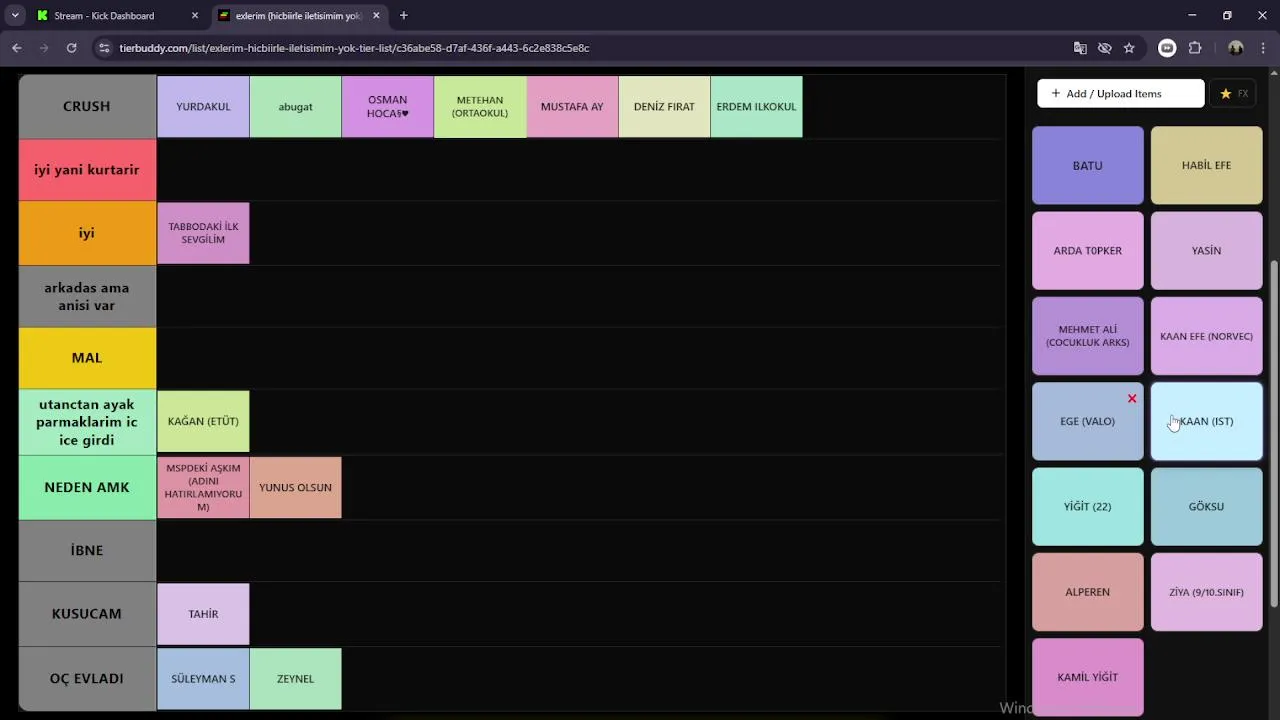This screenshot has height=720, width=1280.
Task: Open the browser profile avatar
Action: 1236,48
